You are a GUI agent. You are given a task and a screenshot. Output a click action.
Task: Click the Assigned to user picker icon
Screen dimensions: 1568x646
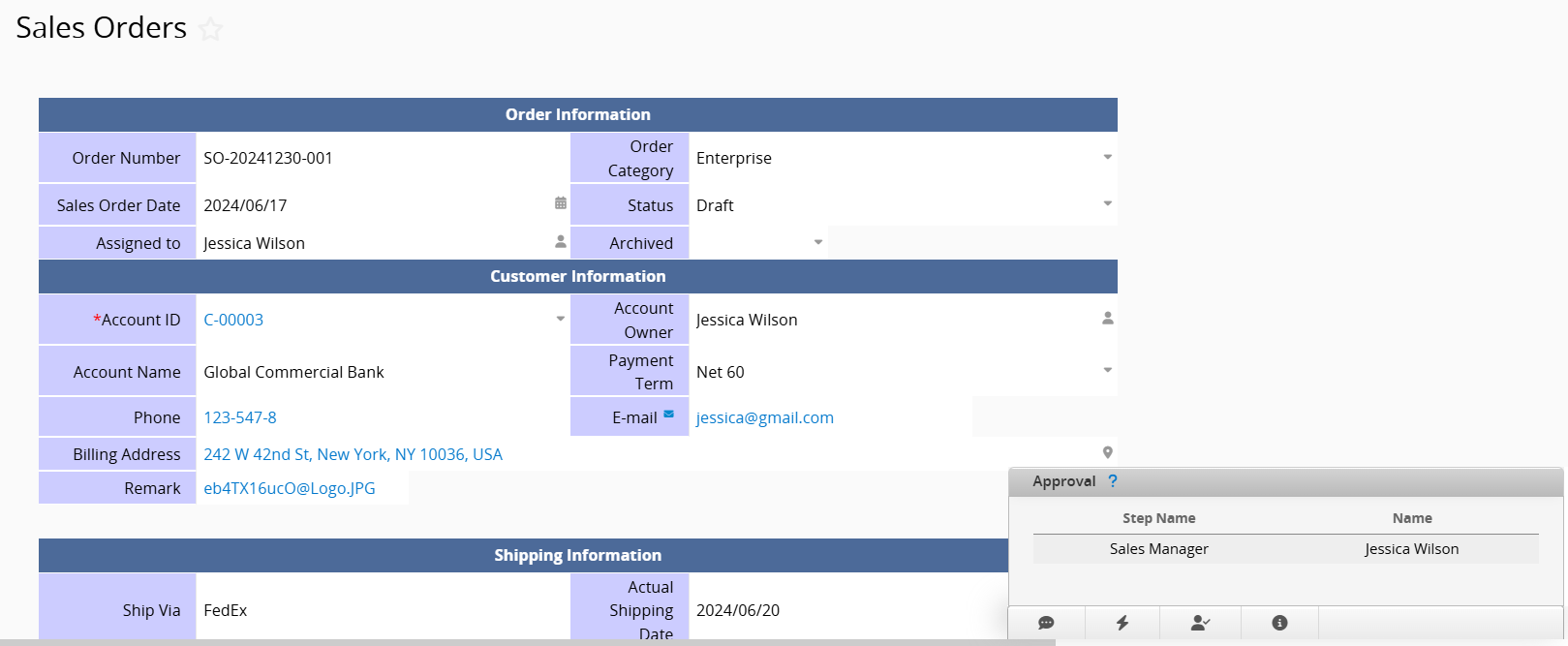(x=560, y=241)
